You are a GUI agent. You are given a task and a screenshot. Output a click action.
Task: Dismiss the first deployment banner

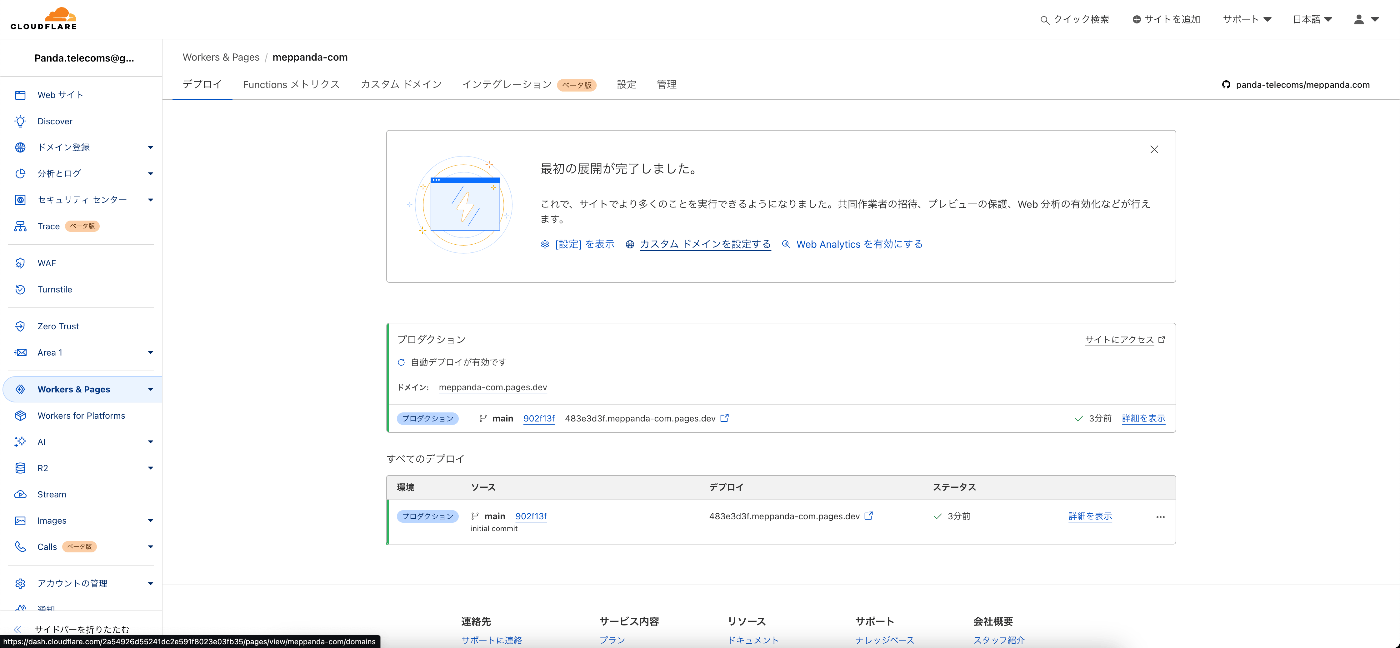tap(1154, 149)
